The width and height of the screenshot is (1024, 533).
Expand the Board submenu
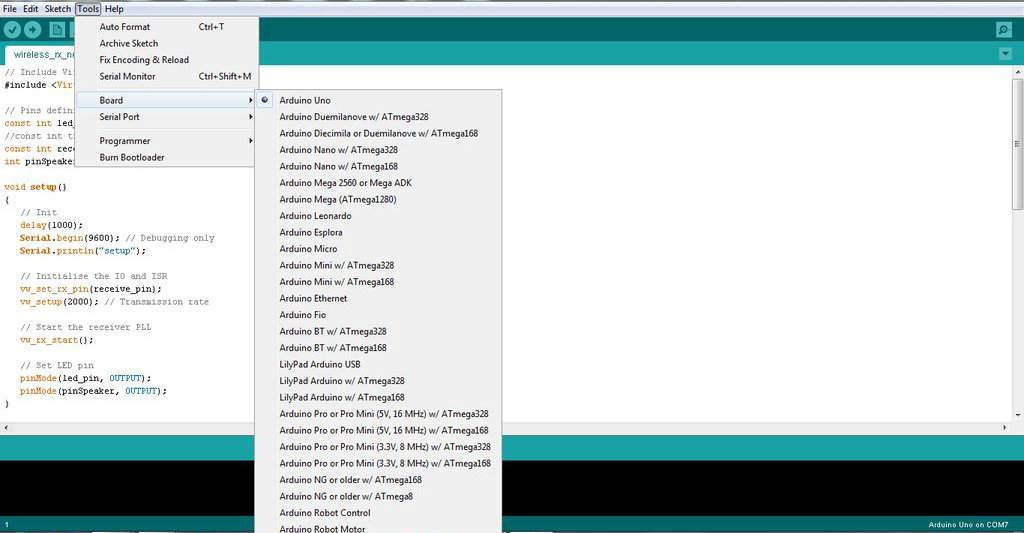pyautogui.click(x=167, y=100)
